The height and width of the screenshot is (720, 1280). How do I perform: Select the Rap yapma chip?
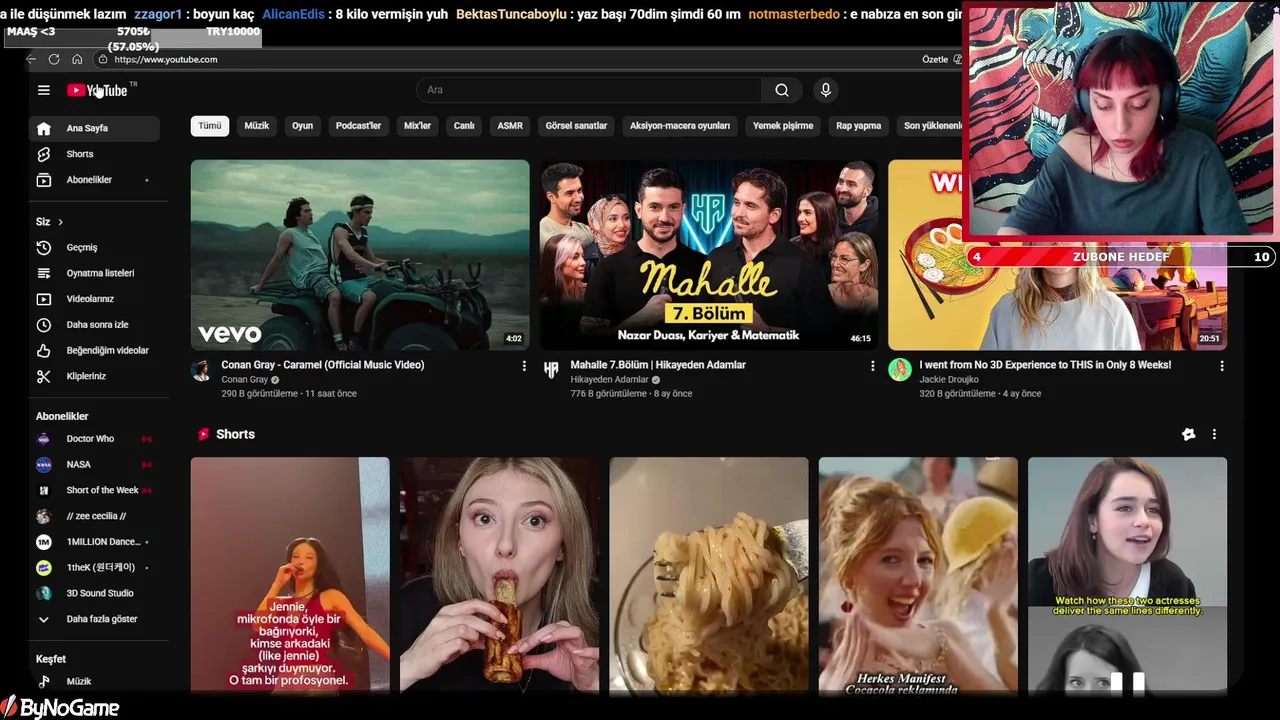[858, 126]
